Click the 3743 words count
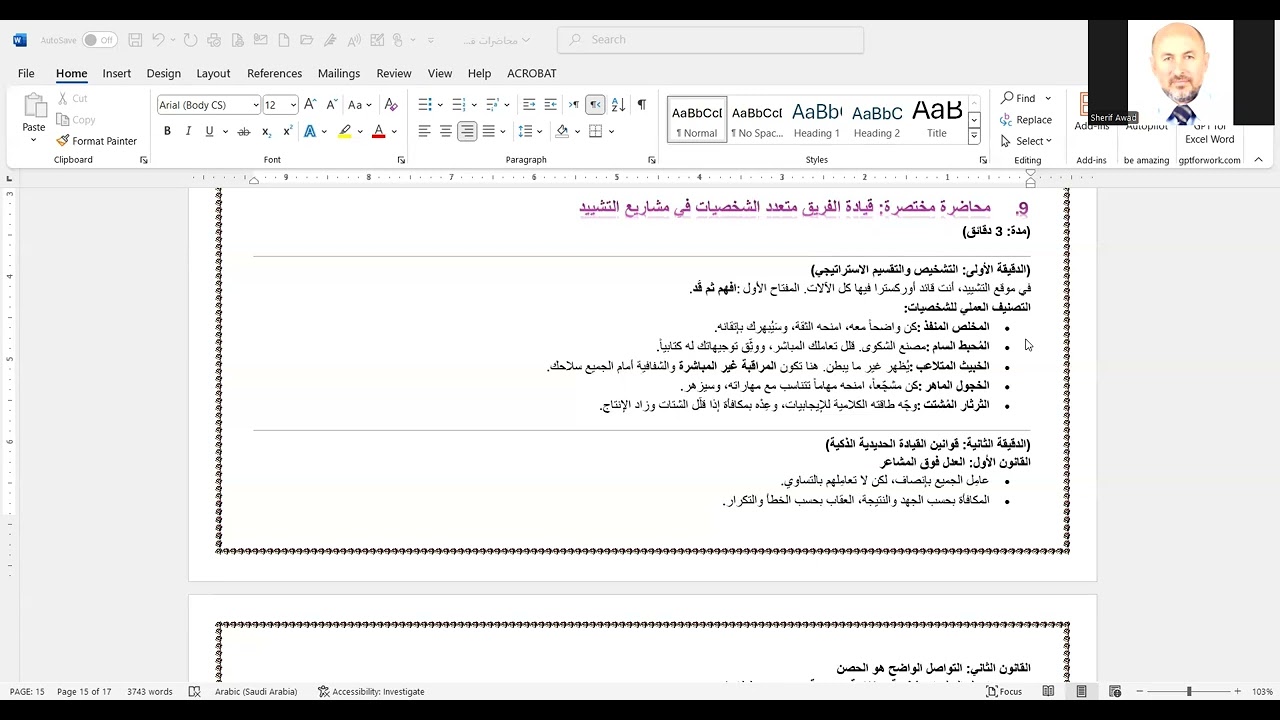Image resolution: width=1280 pixels, height=720 pixels. click(x=150, y=692)
